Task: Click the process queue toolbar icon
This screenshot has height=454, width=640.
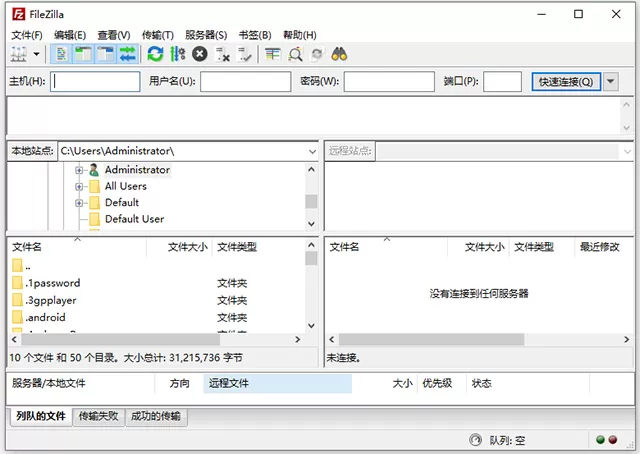Action: coord(178,54)
